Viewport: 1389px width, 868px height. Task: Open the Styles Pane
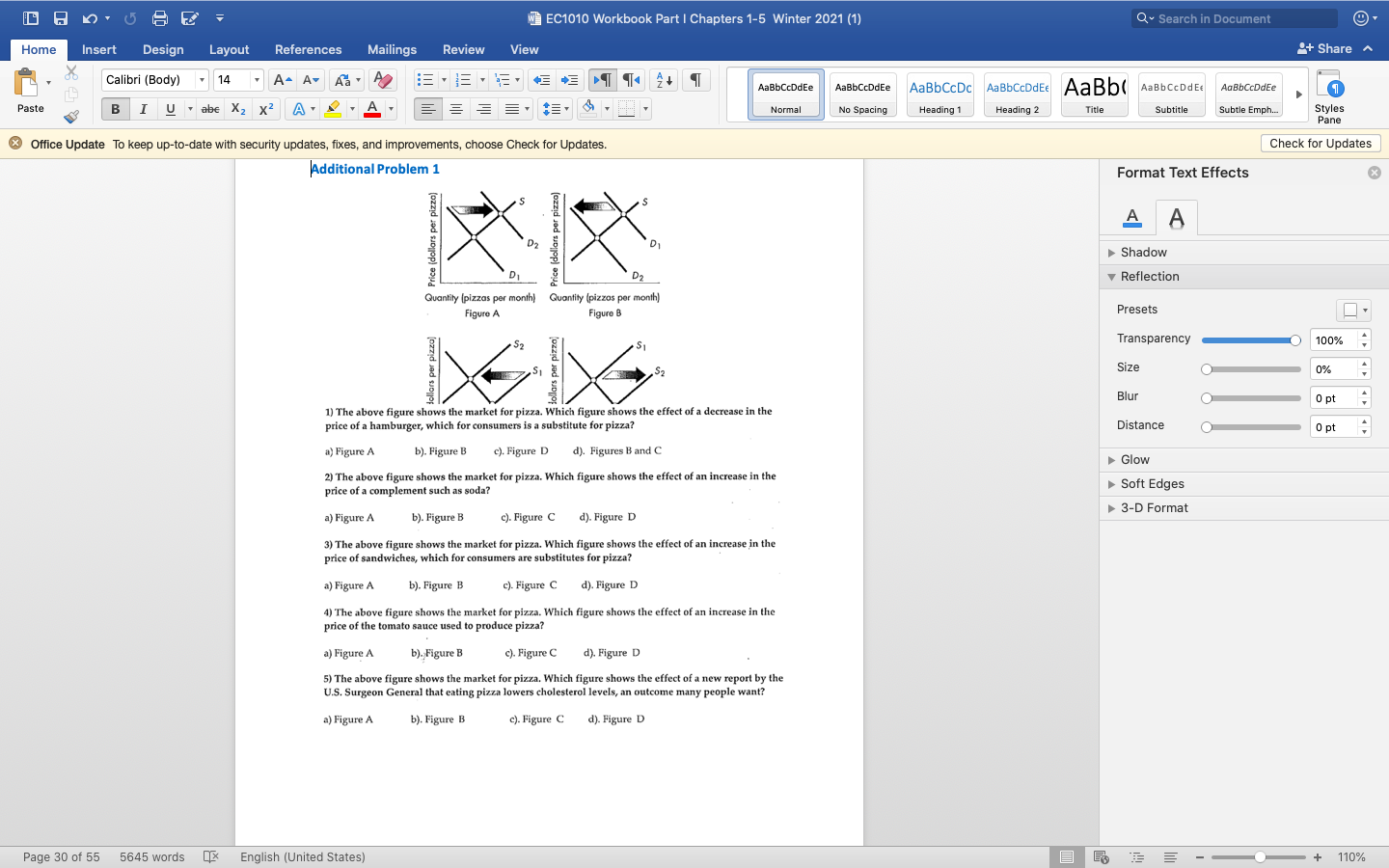1329,96
